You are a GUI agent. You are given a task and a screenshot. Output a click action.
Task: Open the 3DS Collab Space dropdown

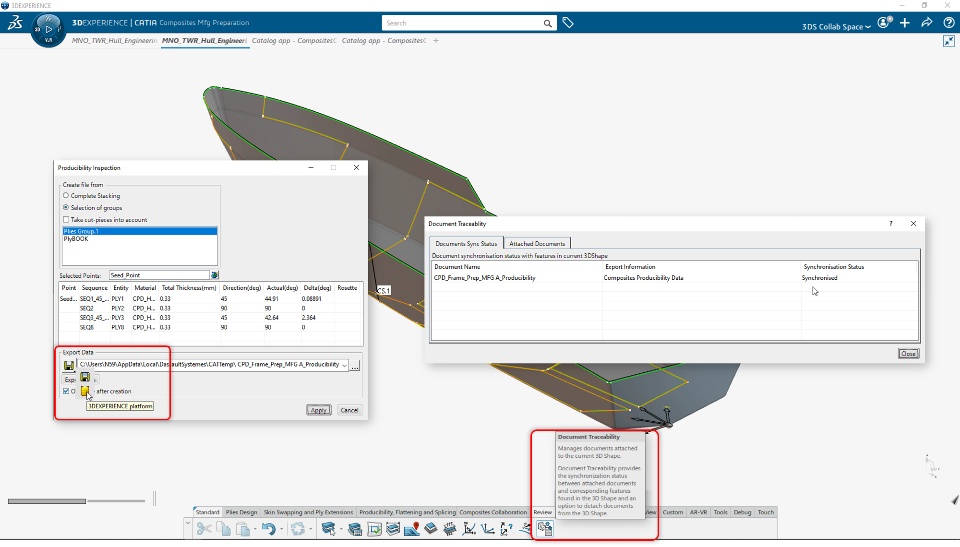(x=836, y=26)
